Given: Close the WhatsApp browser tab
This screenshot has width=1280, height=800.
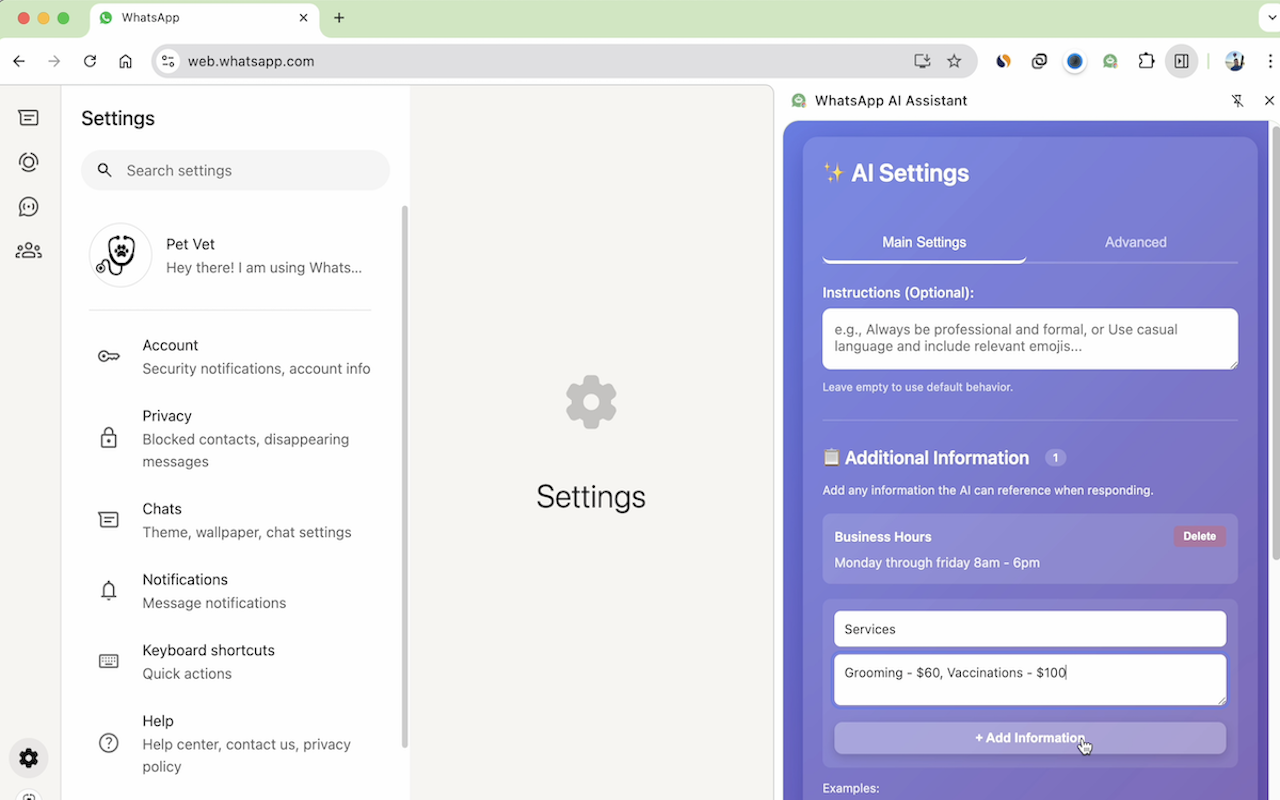Looking at the screenshot, I should [304, 18].
